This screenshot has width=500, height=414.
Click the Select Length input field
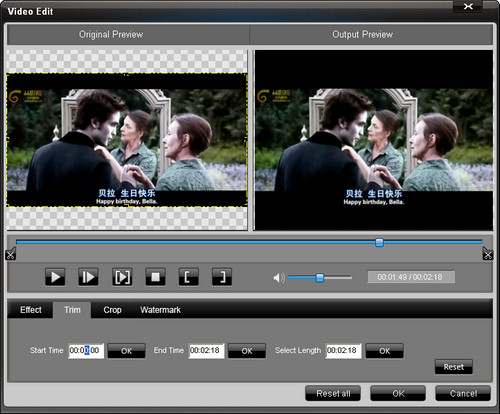343,351
